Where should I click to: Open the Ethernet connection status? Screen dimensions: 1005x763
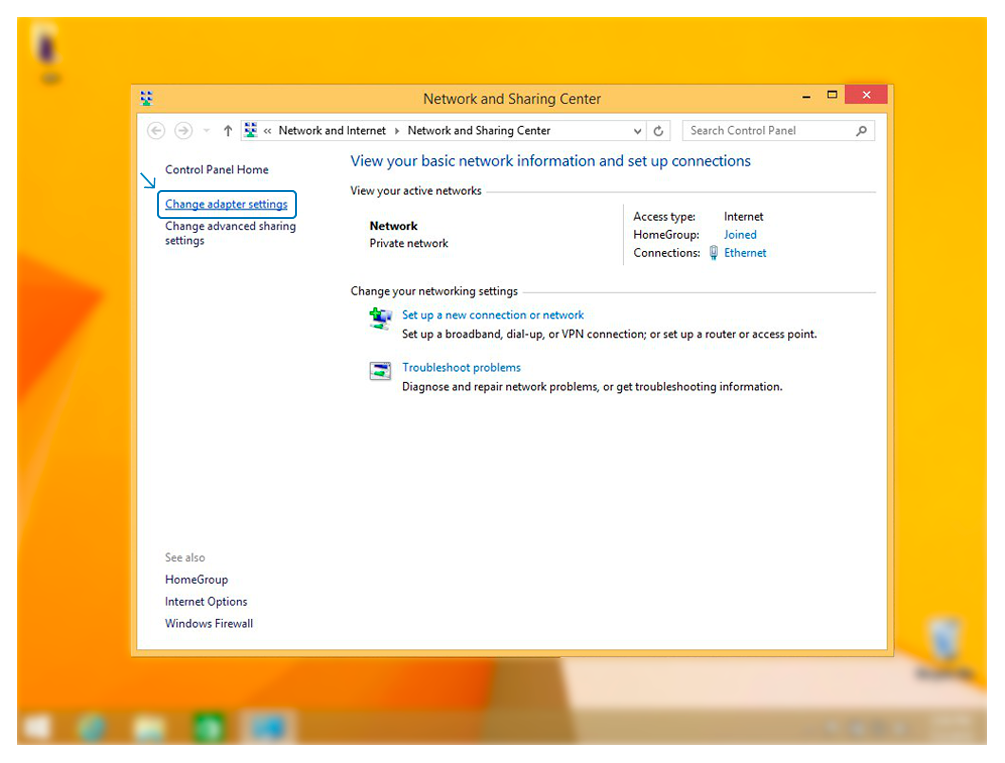[745, 253]
